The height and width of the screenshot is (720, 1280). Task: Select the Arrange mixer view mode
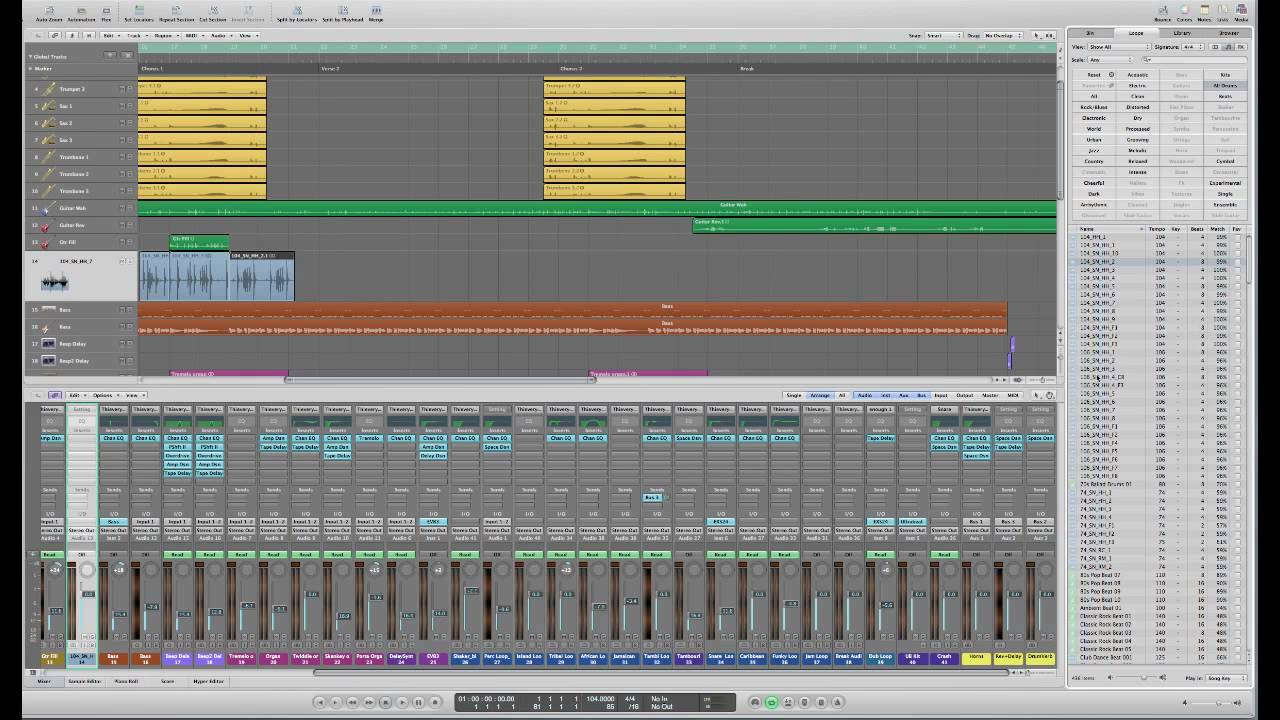pyautogui.click(x=820, y=395)
